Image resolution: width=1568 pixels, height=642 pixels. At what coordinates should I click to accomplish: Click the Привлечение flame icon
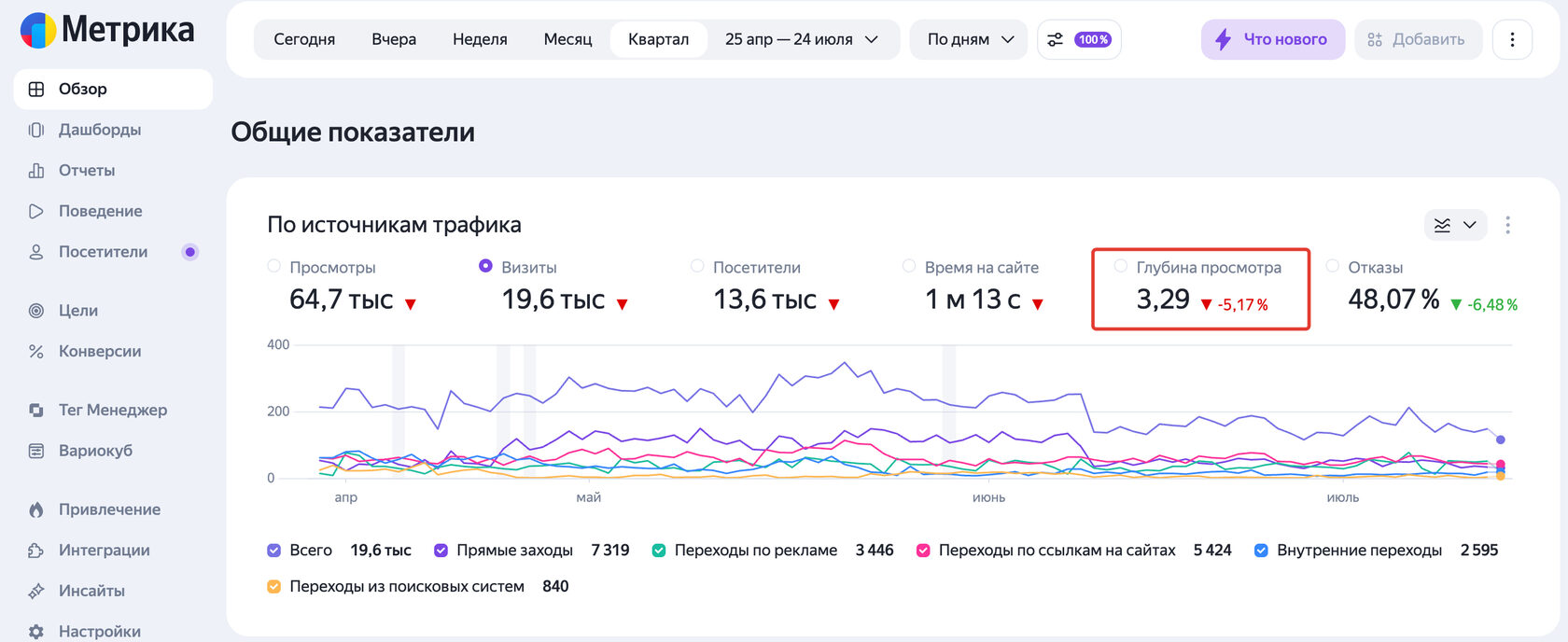(36, 509)
